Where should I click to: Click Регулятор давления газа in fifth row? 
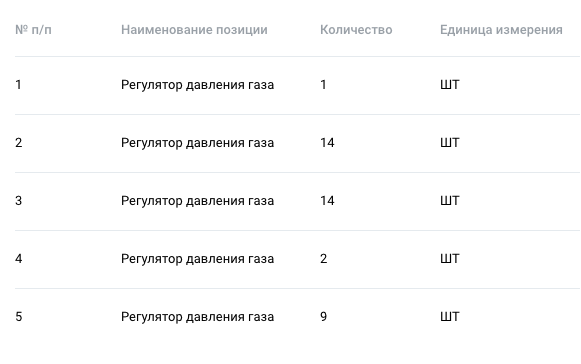197,317
